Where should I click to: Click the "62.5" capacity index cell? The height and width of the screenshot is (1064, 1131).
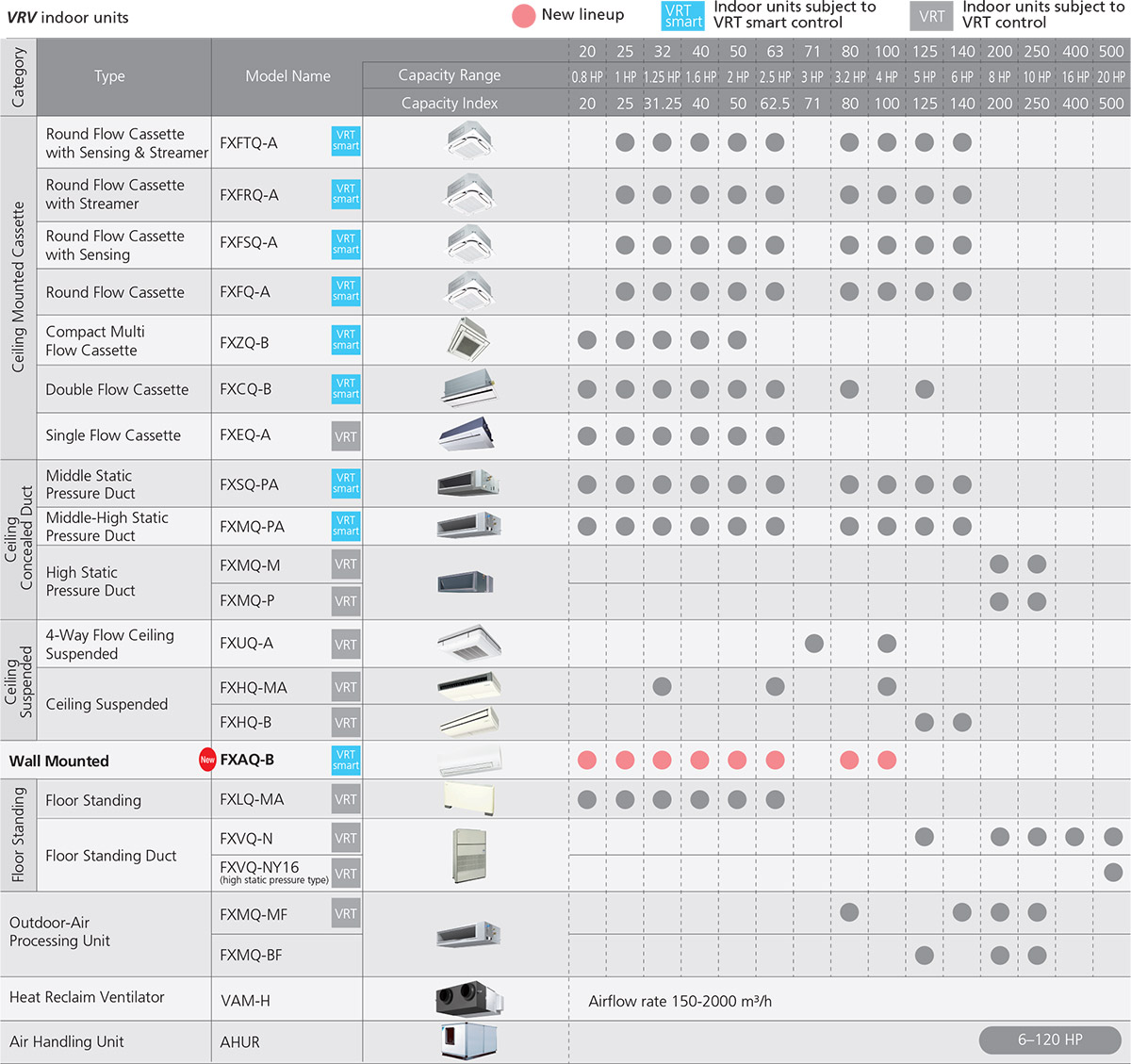pyautogui.click(x=775, y=104)
